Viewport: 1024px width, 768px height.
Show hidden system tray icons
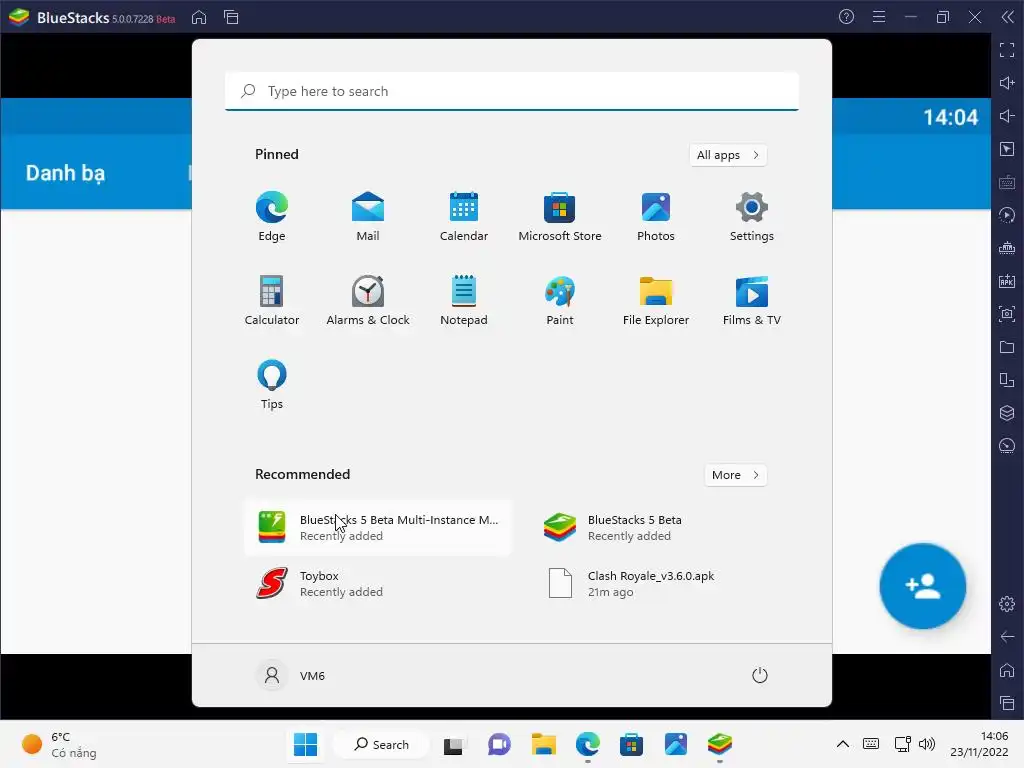(x=843, y=744)
